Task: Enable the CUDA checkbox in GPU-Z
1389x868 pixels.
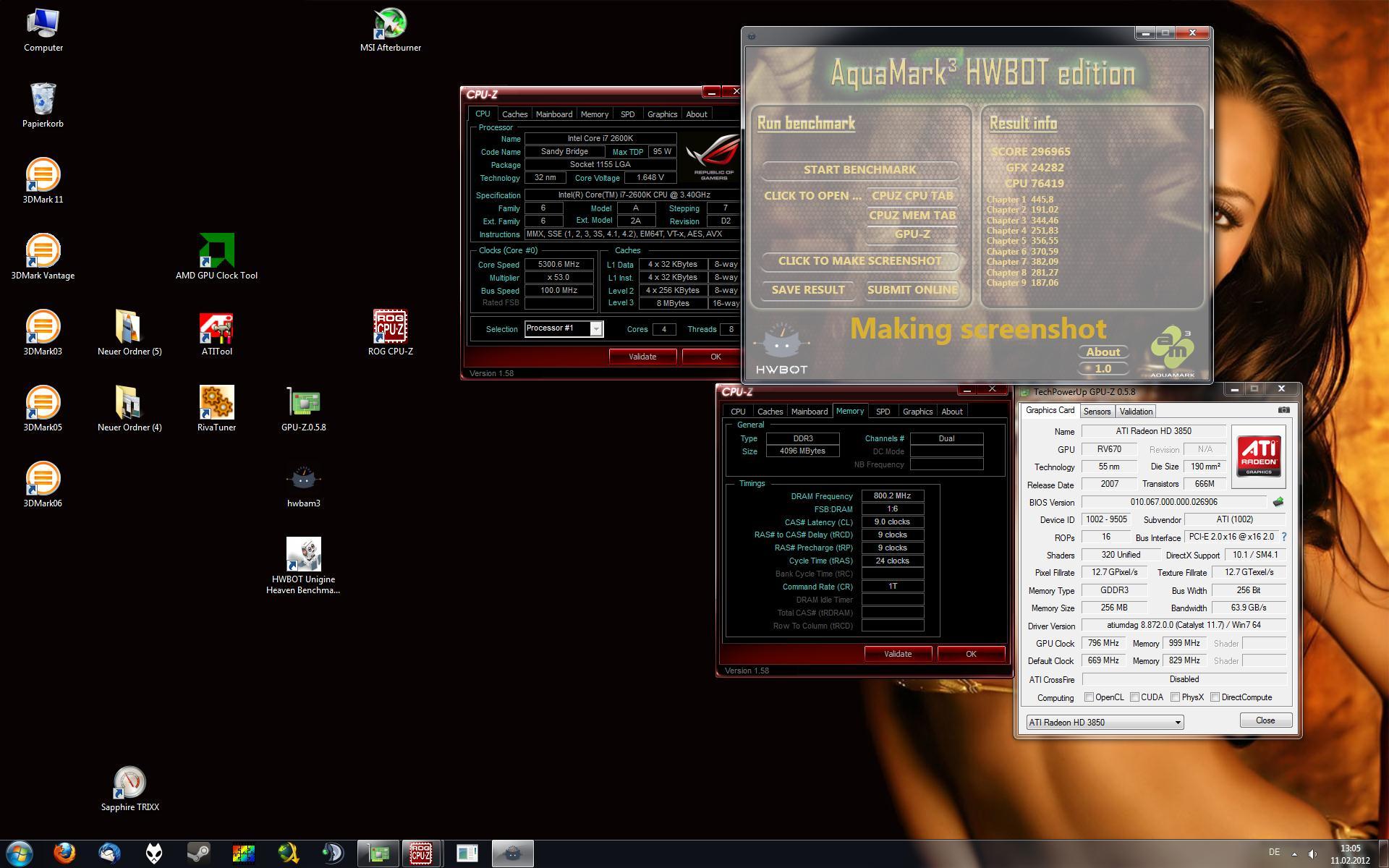Action: 1135,697
